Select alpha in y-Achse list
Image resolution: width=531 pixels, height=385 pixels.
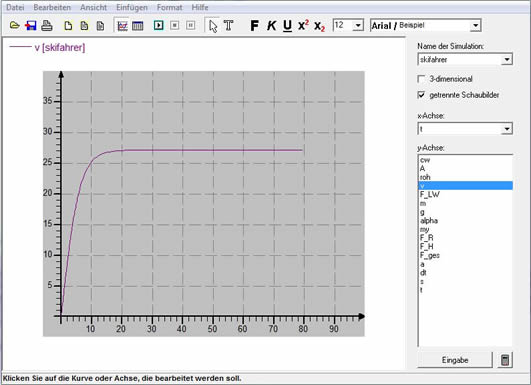click(x=465, y=221)
